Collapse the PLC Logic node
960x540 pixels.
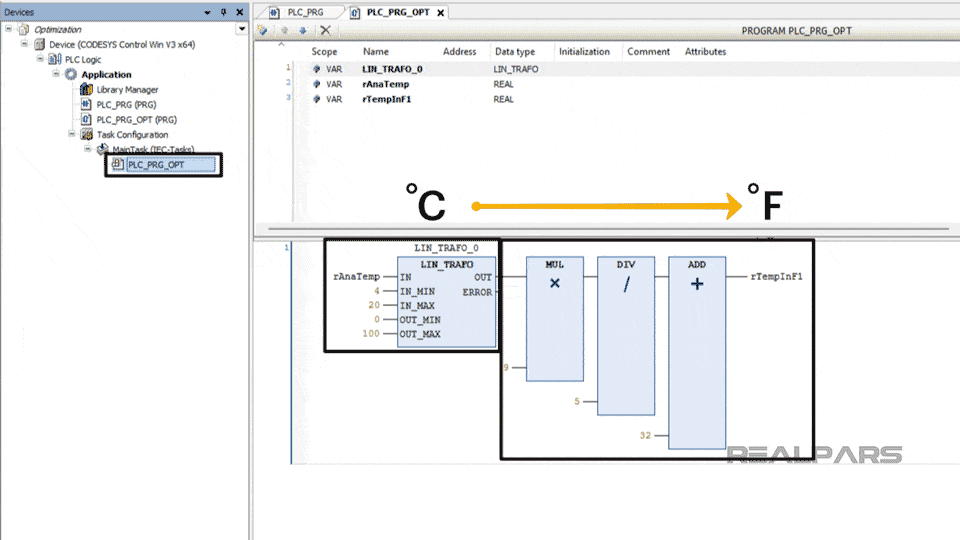(x=40, y=59)
